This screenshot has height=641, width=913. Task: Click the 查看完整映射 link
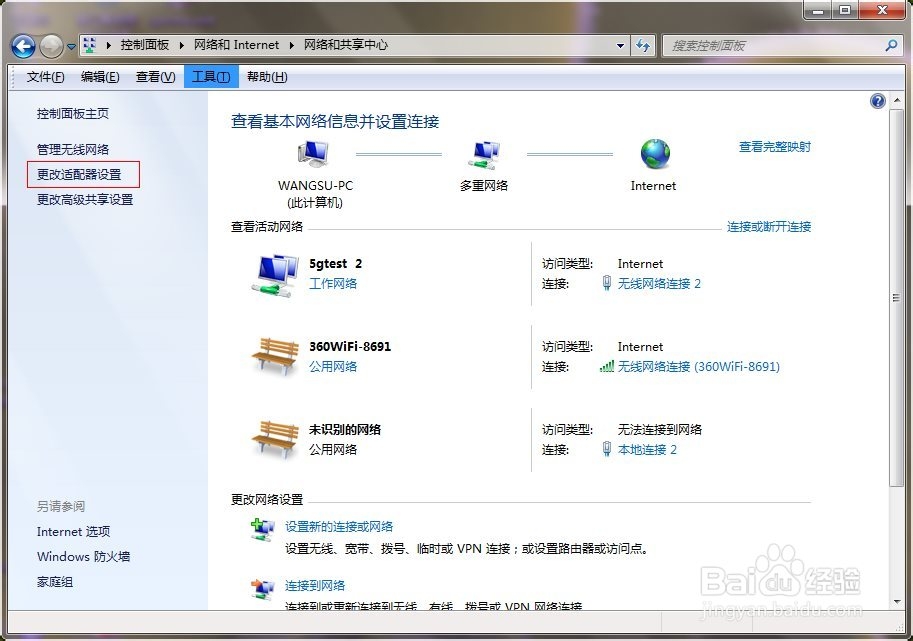[773, 146]
